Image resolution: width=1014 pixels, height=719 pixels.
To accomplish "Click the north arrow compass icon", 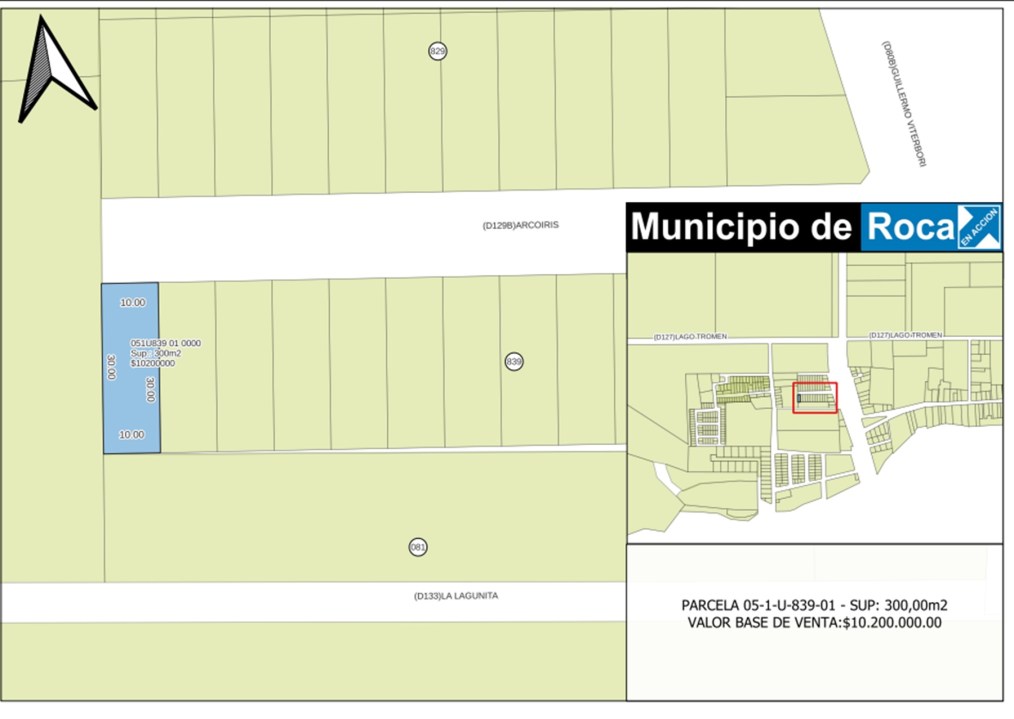I will click(x=54, y=70).
